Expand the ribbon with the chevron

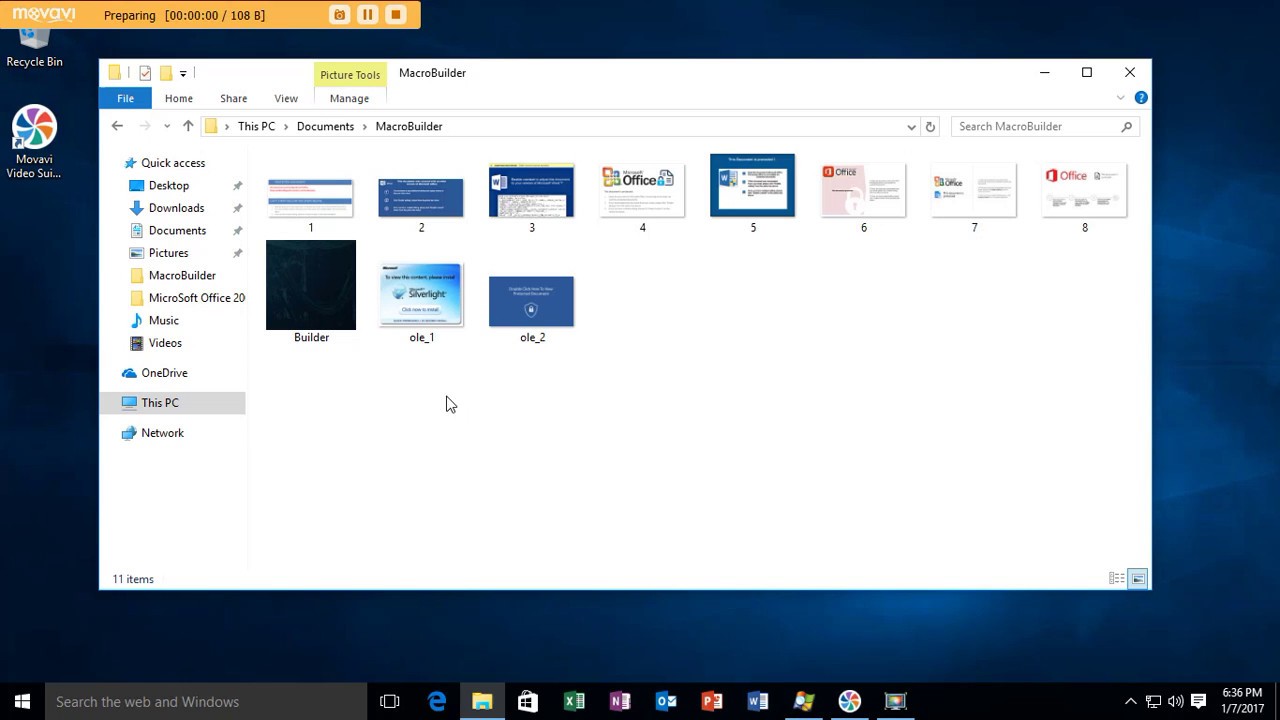(x=1120, y=98)
